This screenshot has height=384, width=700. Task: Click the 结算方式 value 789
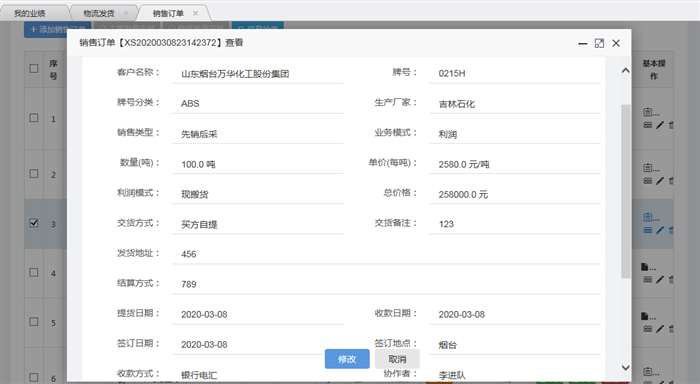pos(188,284)
